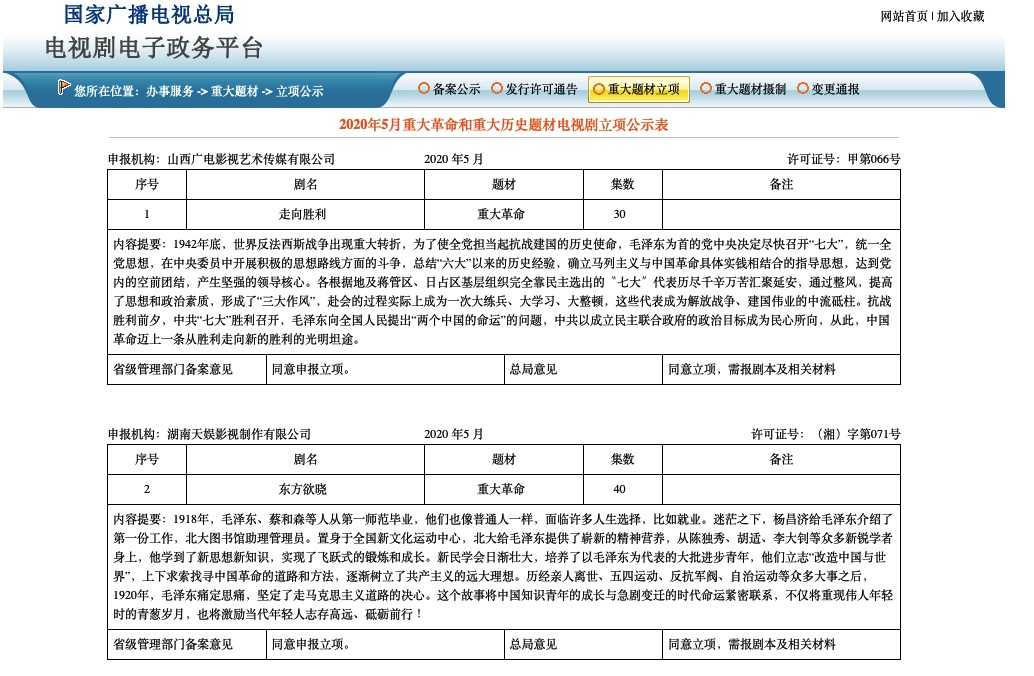The height and width of the screenshot is (676, 1034).
Task: Click the 加入收藏 bookmark link
Action: point(960,16)
